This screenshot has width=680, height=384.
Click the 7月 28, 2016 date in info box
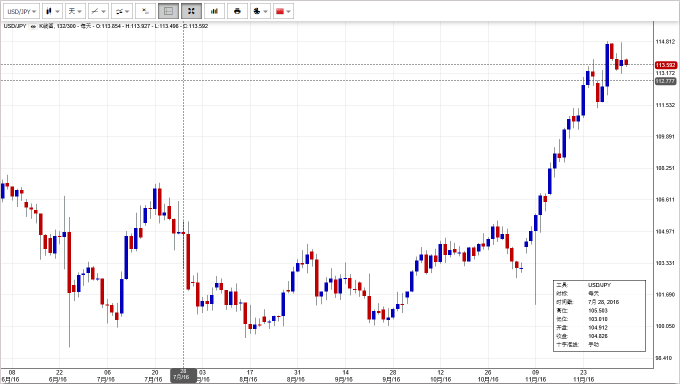pyautogui.click(x=603, y=302)
